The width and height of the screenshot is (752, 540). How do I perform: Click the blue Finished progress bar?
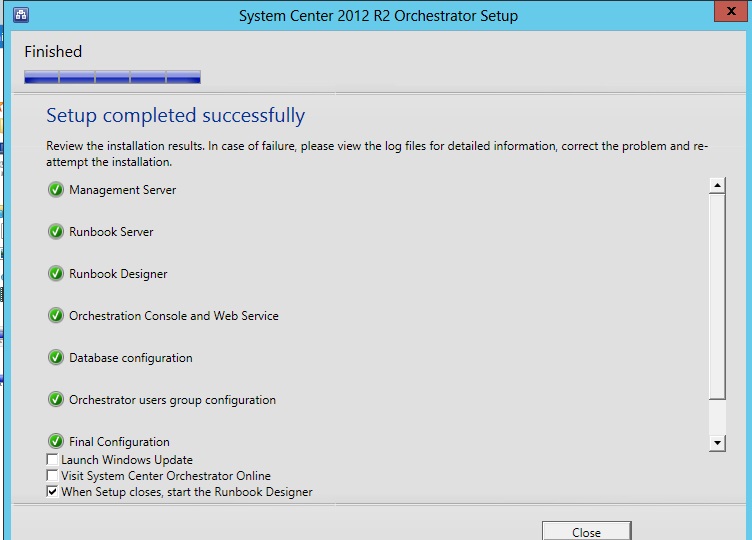coord(112,77)
